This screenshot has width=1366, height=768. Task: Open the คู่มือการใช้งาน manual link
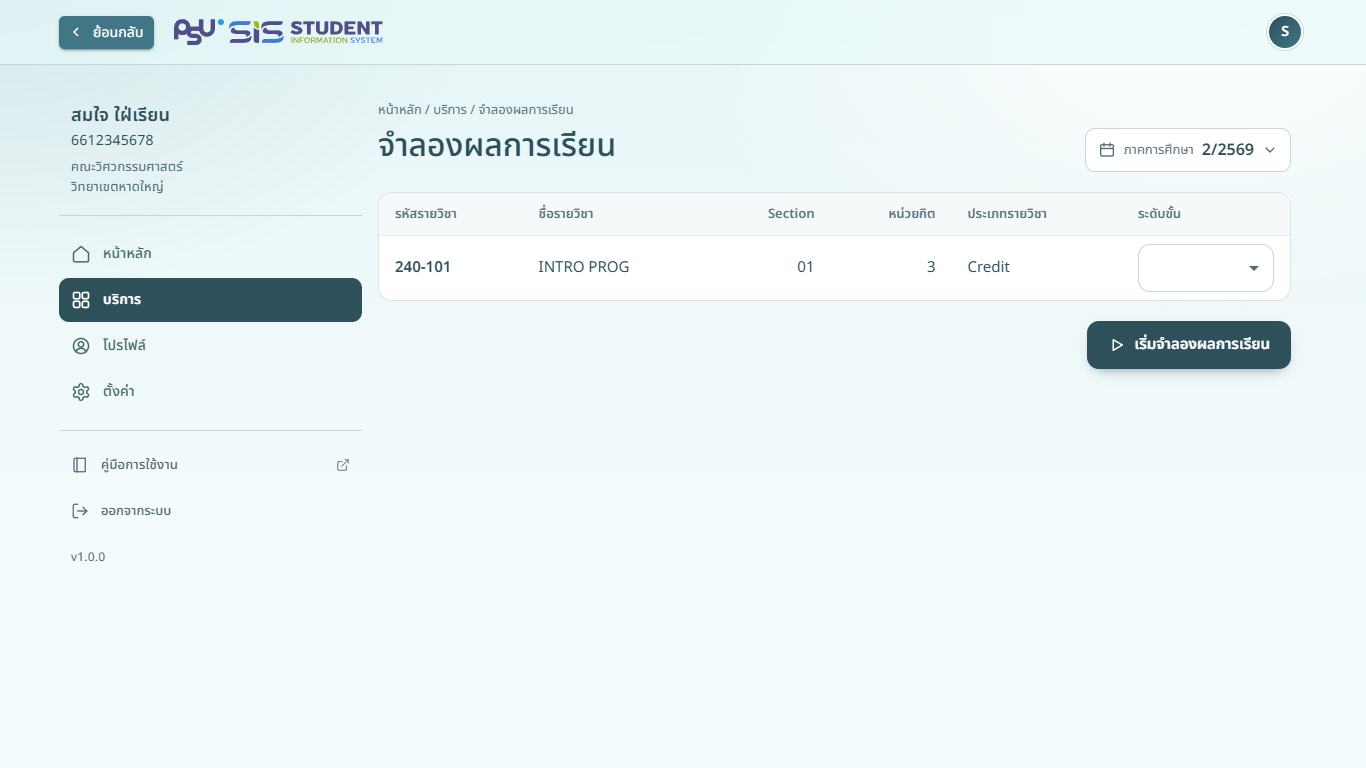click(x=210, y=465)
